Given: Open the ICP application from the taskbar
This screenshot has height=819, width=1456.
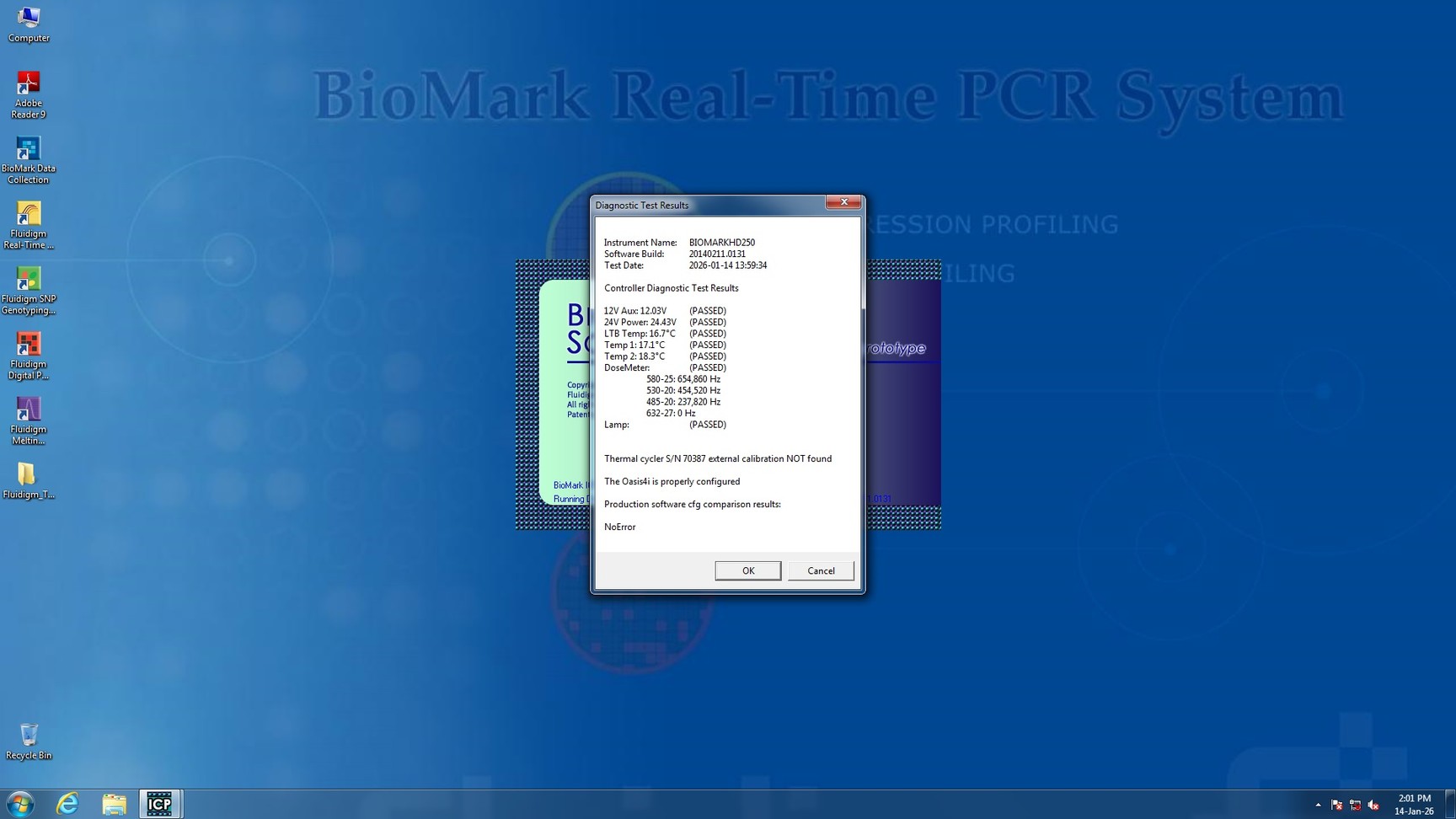Looking at the screenshot, I should [x=159, y=803].
